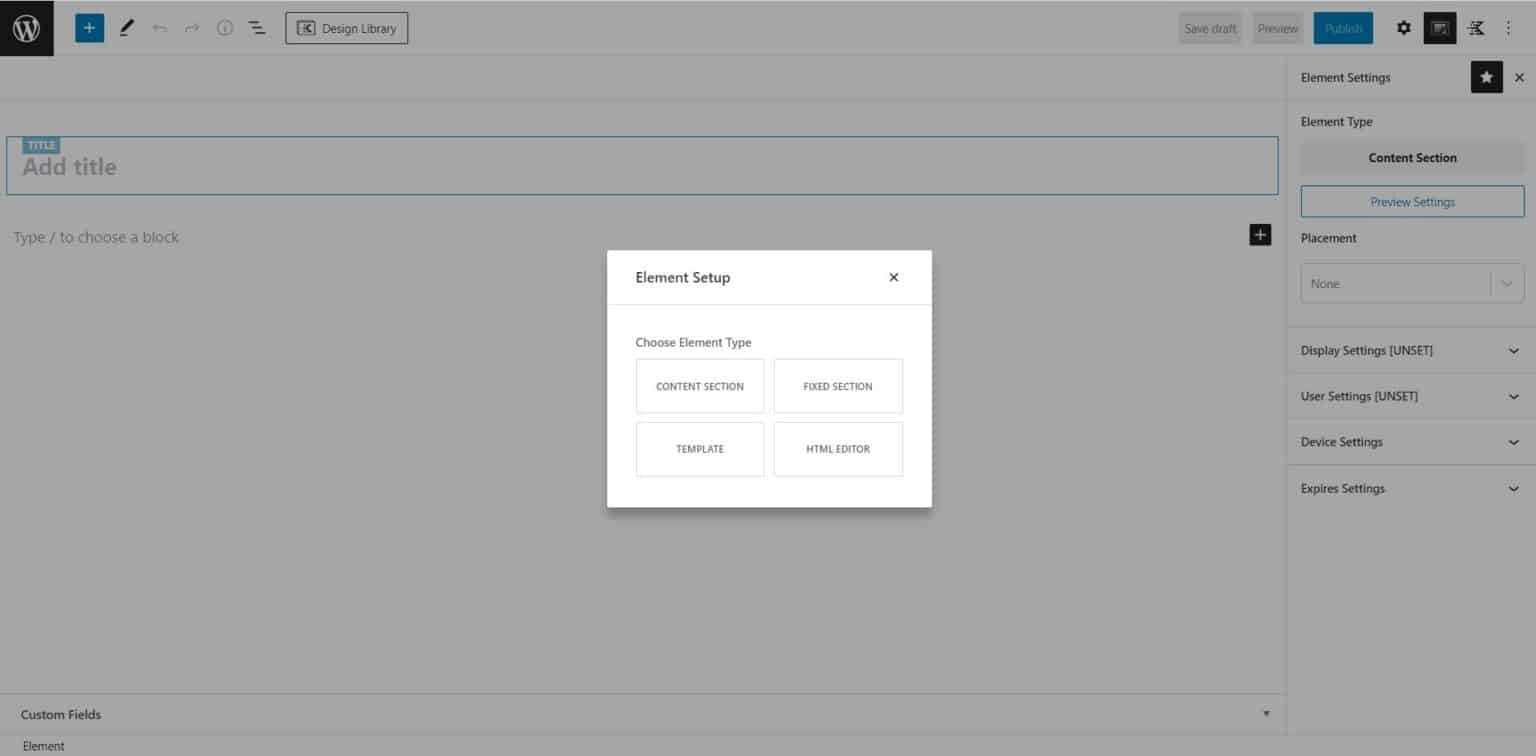The image size is (1536, 756).
Task: Toggle the star favorite in Element Settings
Action: 1487,77
